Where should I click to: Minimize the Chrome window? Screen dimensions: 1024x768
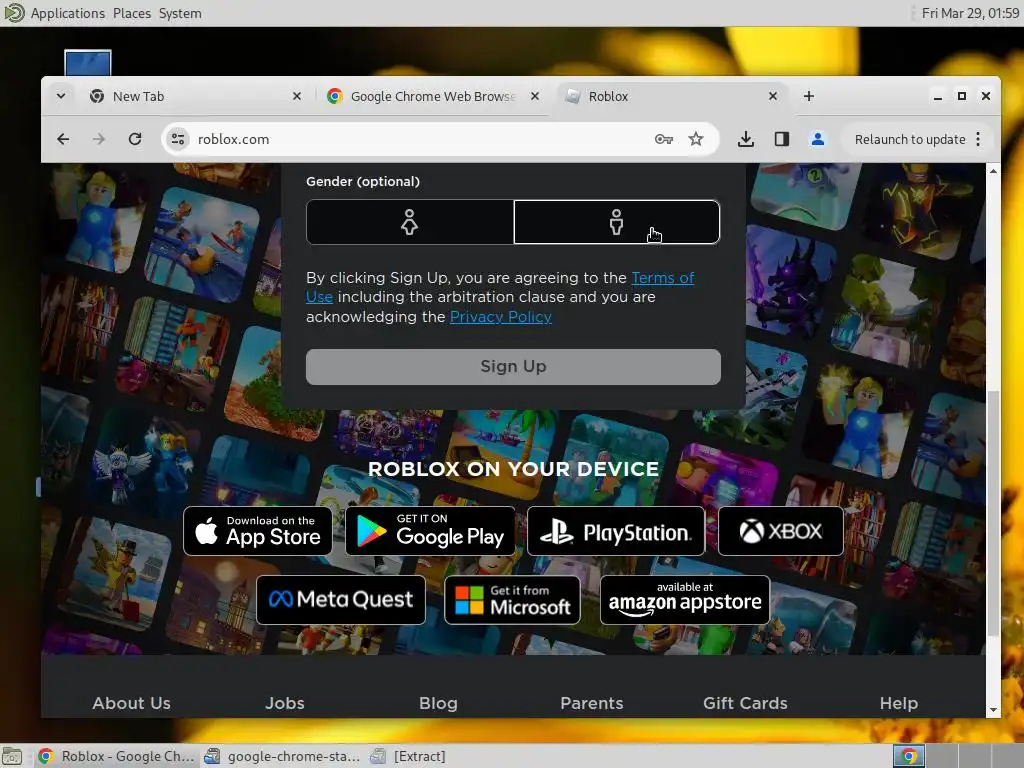[x=938, y=97]
